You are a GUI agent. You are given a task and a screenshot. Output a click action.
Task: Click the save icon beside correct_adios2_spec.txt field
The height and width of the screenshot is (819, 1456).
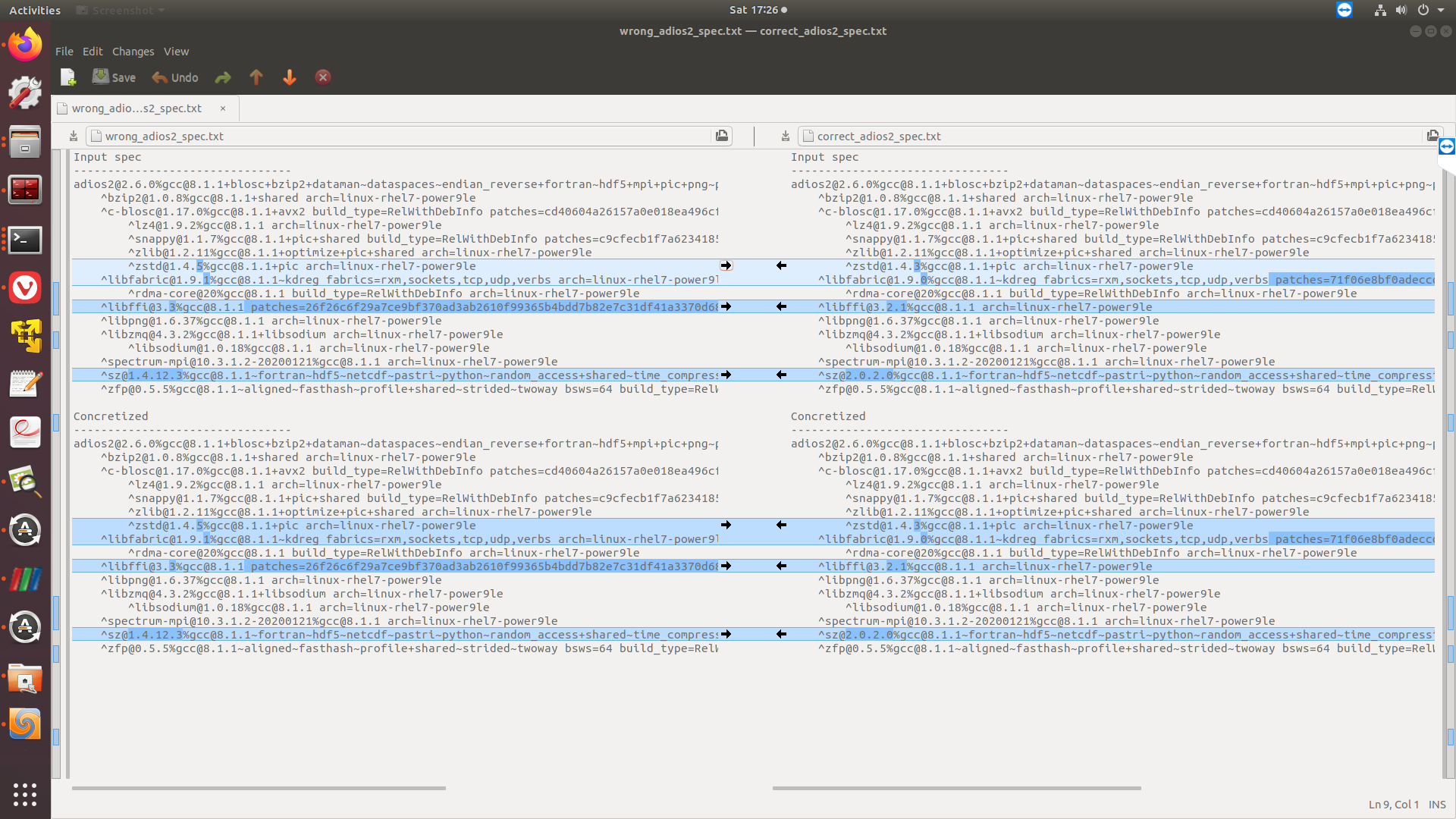tap(785, 136)
